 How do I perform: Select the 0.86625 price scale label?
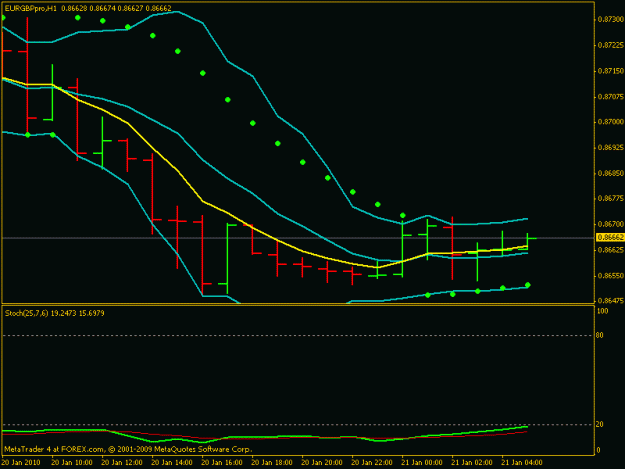[x=611, y=250]
